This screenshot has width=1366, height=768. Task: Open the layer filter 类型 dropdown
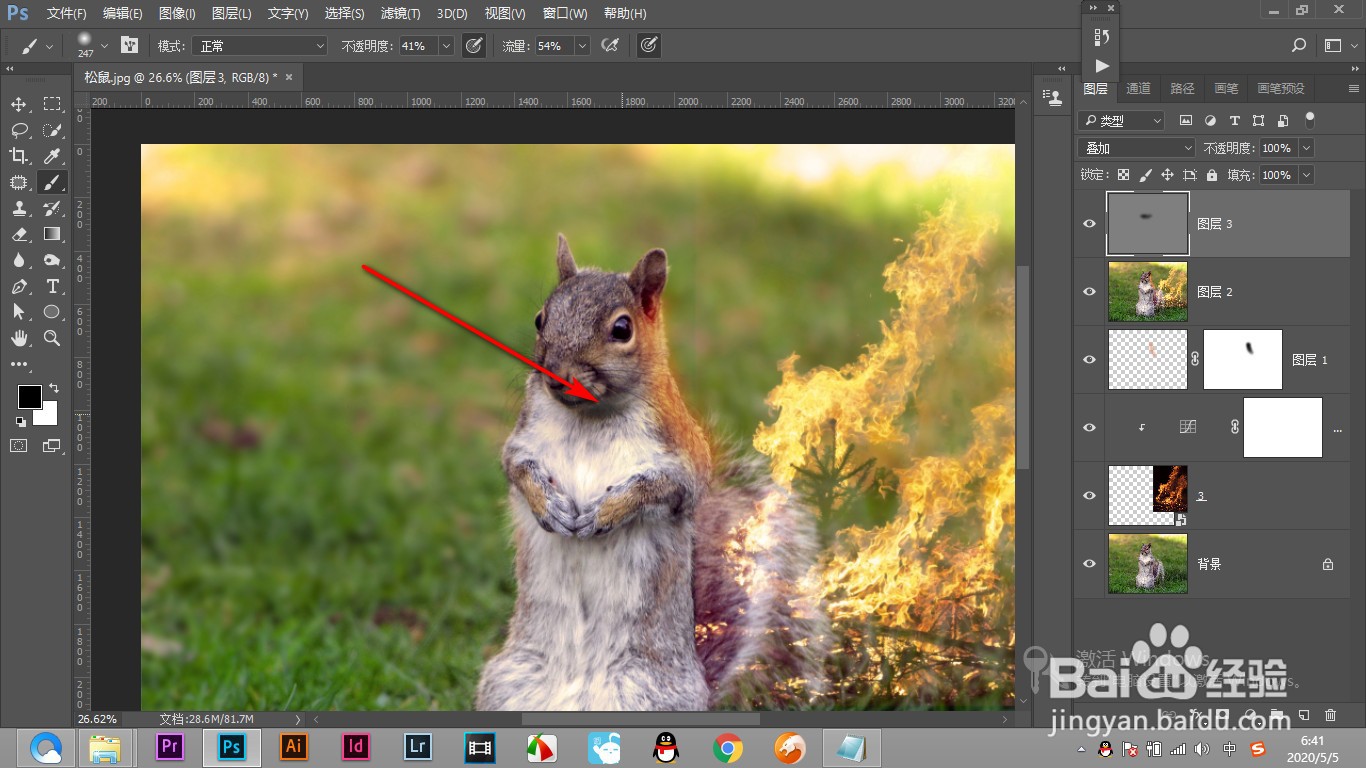coord(1122,120)
